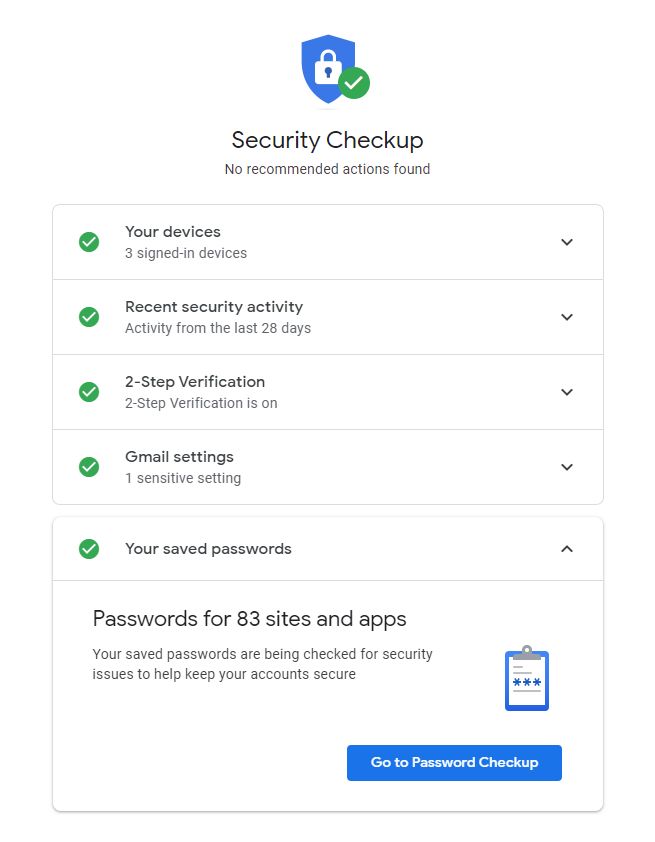Click the 2-Step Verification is on text
The image size is (655, 842).
(201, 403)
